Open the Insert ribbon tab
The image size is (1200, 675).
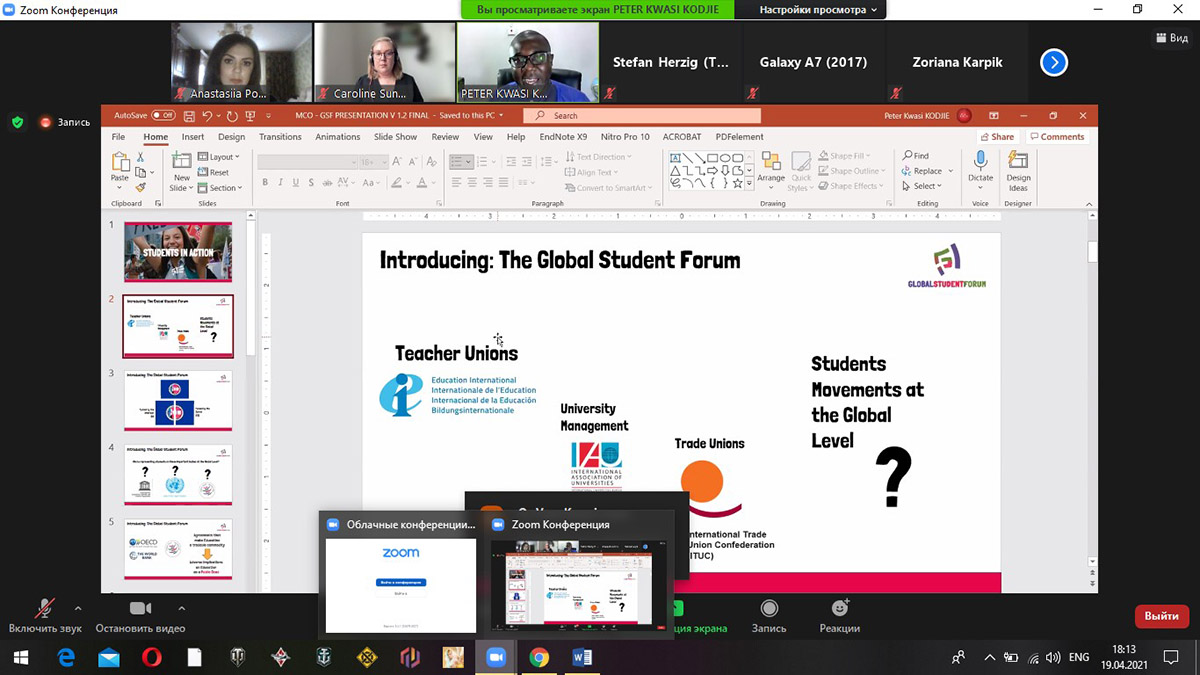pyautogui.click(x=193, y=137)
